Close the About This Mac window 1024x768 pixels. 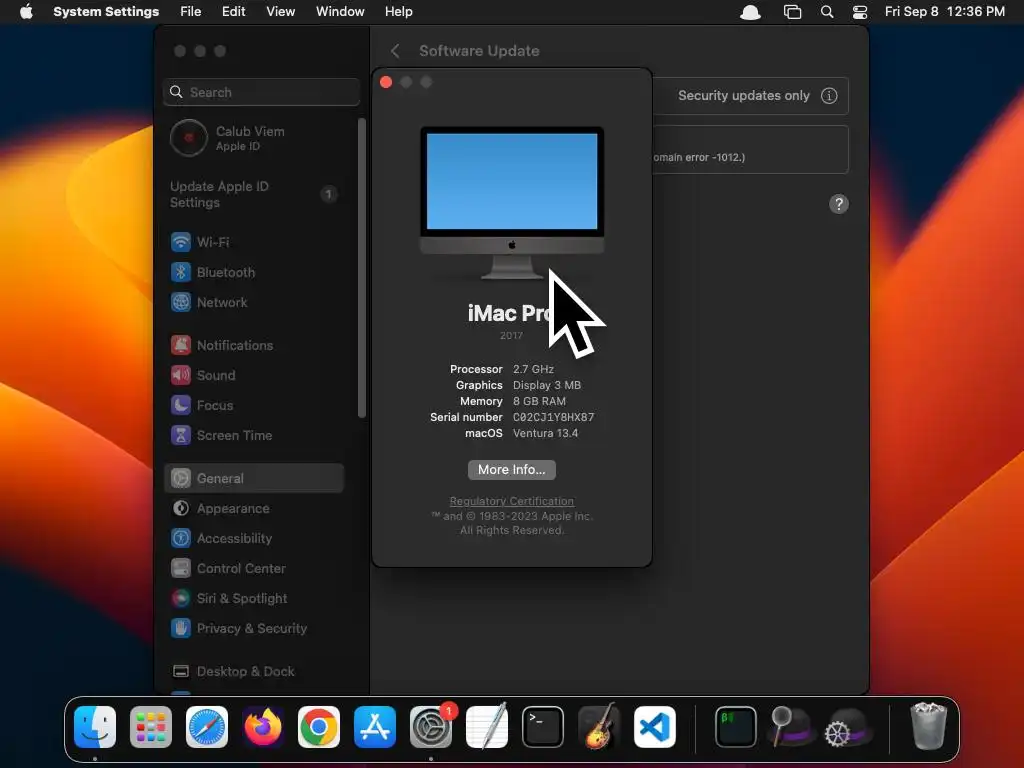click(386, 82)
